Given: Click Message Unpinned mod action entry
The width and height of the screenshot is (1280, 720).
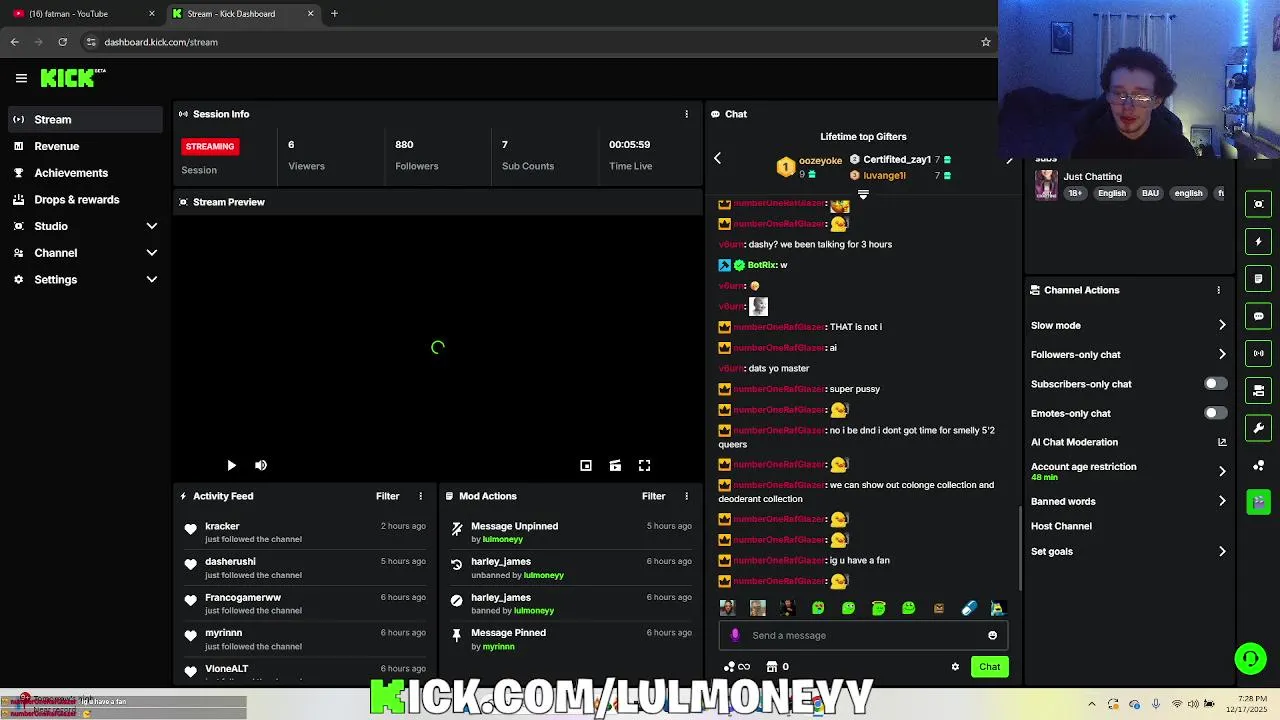Looking at the screenshot, I should [x=571, y=532].
